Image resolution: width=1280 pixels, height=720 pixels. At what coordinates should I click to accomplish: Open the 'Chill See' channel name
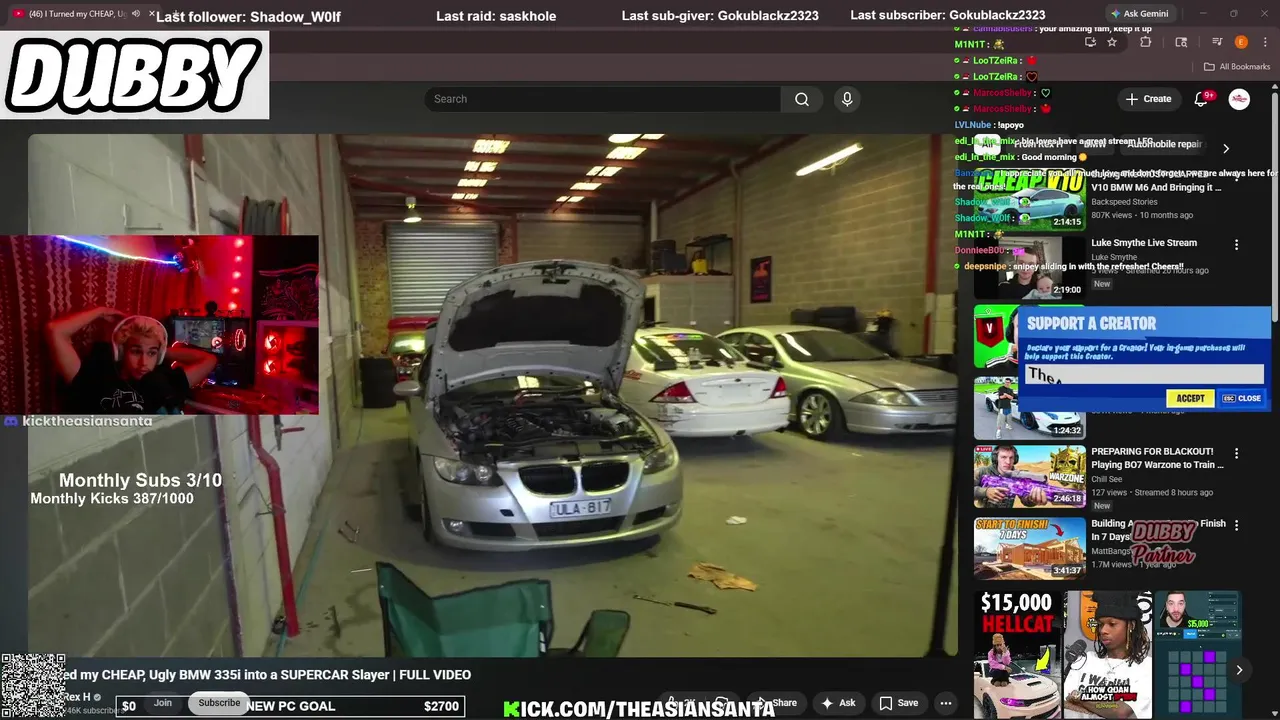1108,479
